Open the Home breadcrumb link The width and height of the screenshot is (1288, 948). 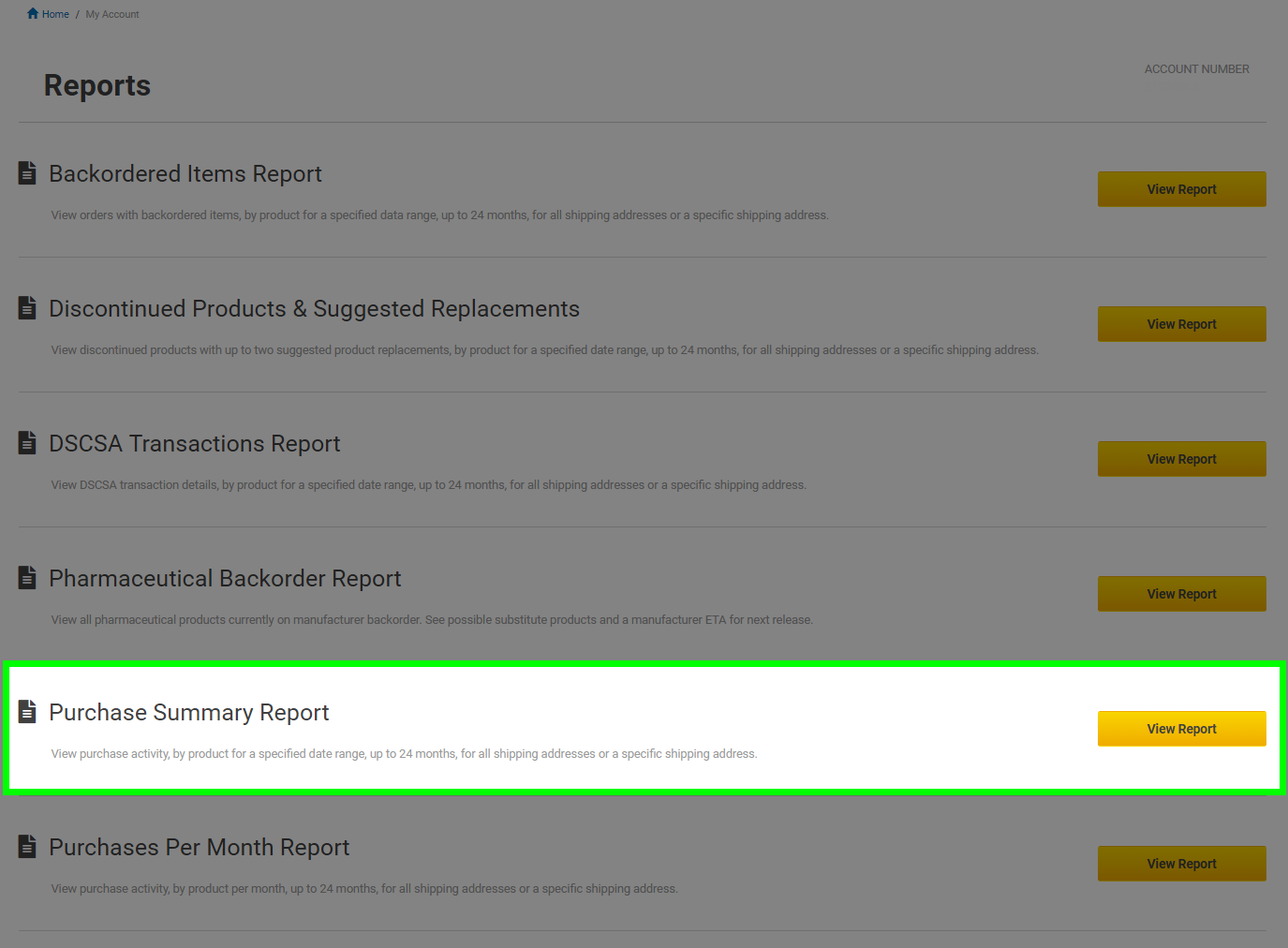(x=55, y=14)
